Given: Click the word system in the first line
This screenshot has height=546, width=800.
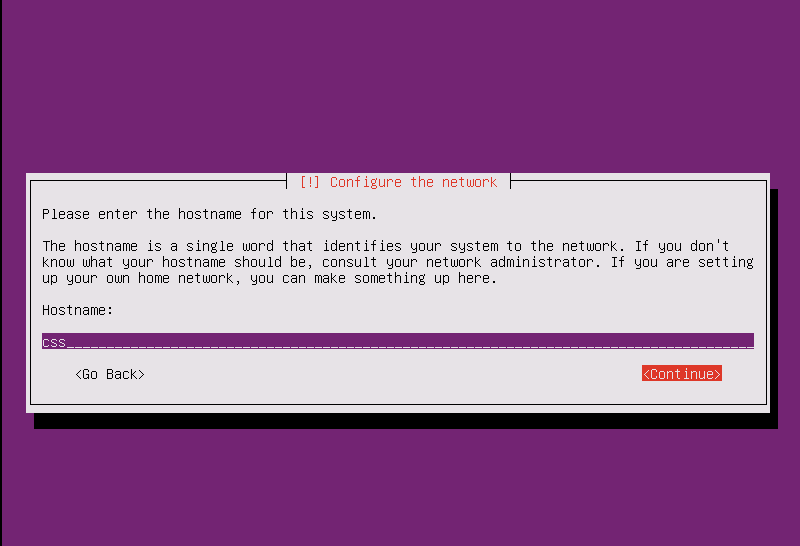Looking at the screenshot, I should click(x=347, y=214).
